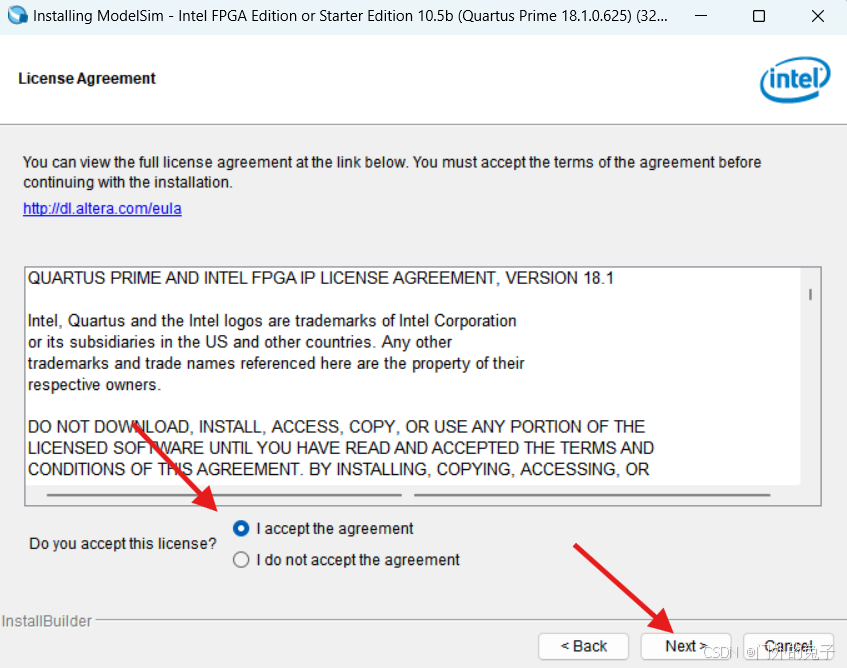Screen dimensions: 847x668
Task: Click "QUARTUS PRIME AND INTEL FPGA IP LICENSE AGREEMENT" line
Action: [x=321, y=278]
